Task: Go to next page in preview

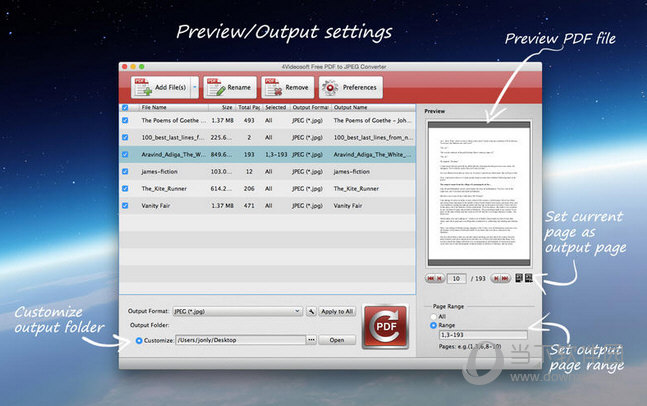Action: pos(496,279)
